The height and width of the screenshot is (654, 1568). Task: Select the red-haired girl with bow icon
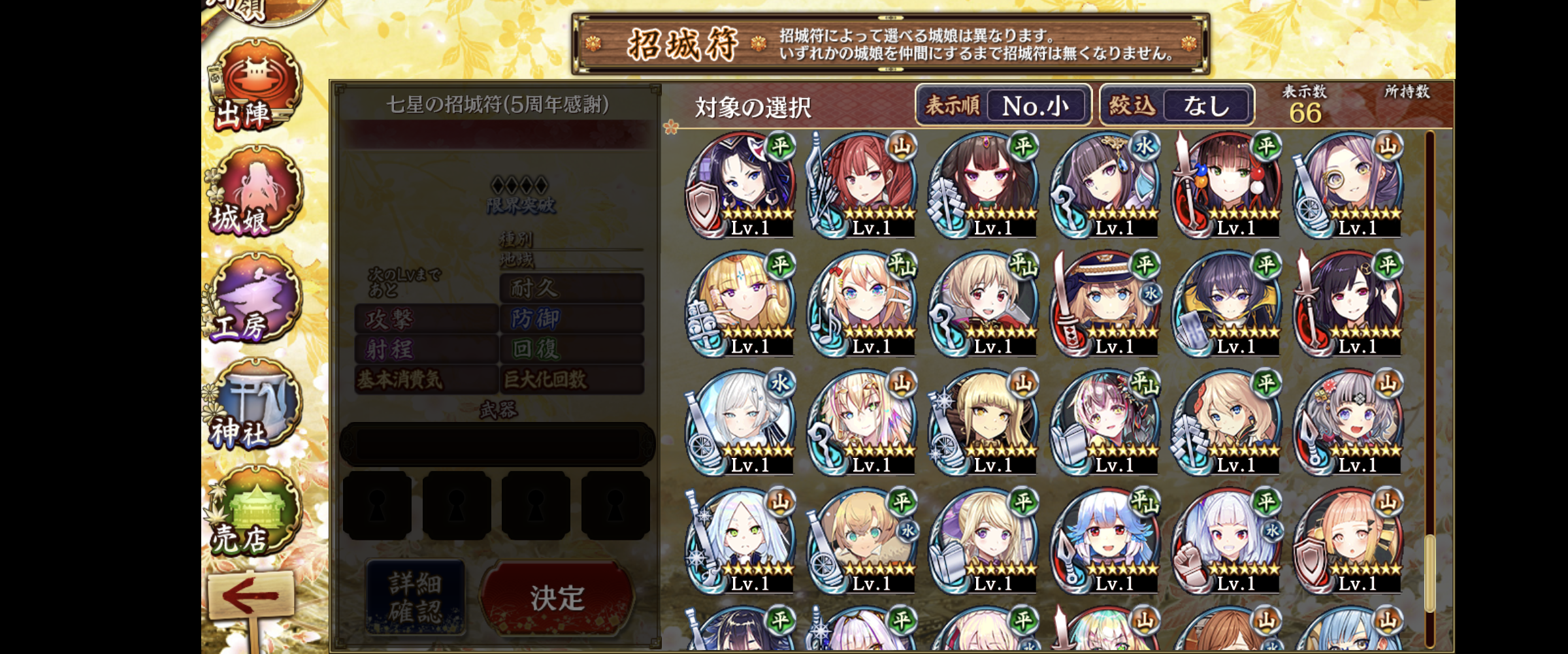click(862, 186)
